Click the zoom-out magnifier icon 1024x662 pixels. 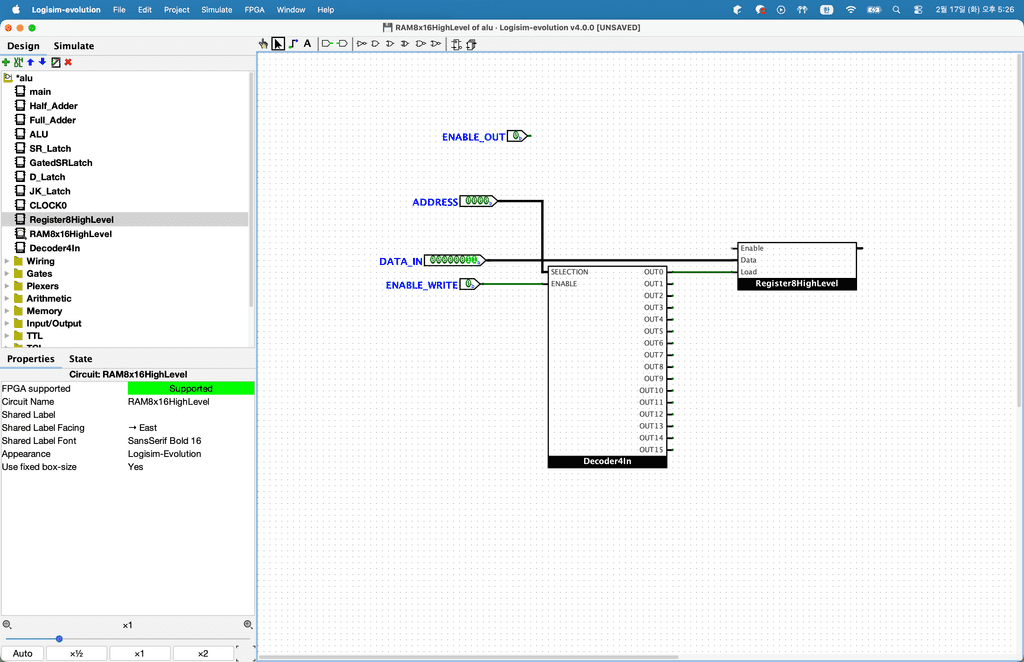[7, 625]
